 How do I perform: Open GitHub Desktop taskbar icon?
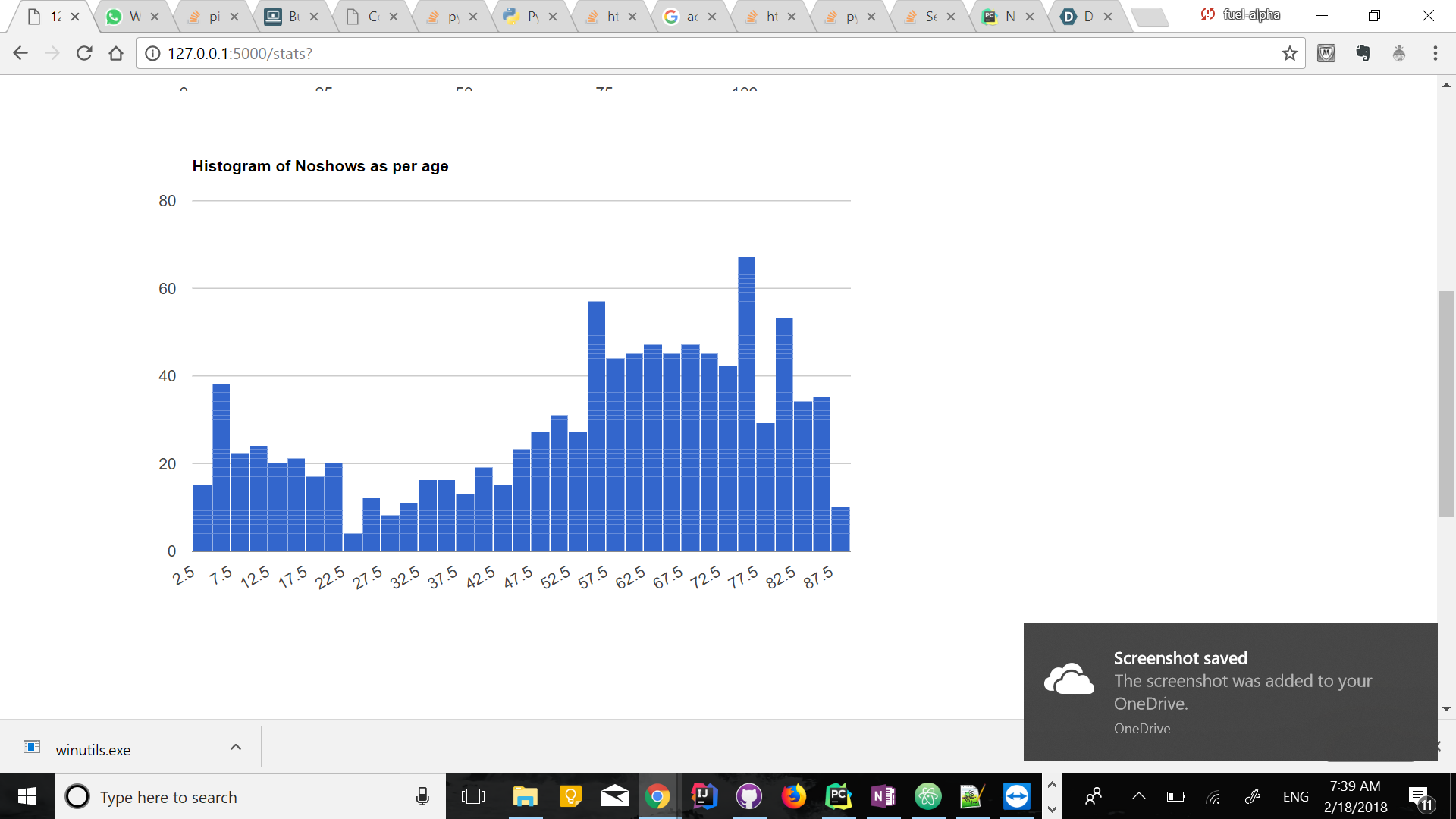(748, 796)
